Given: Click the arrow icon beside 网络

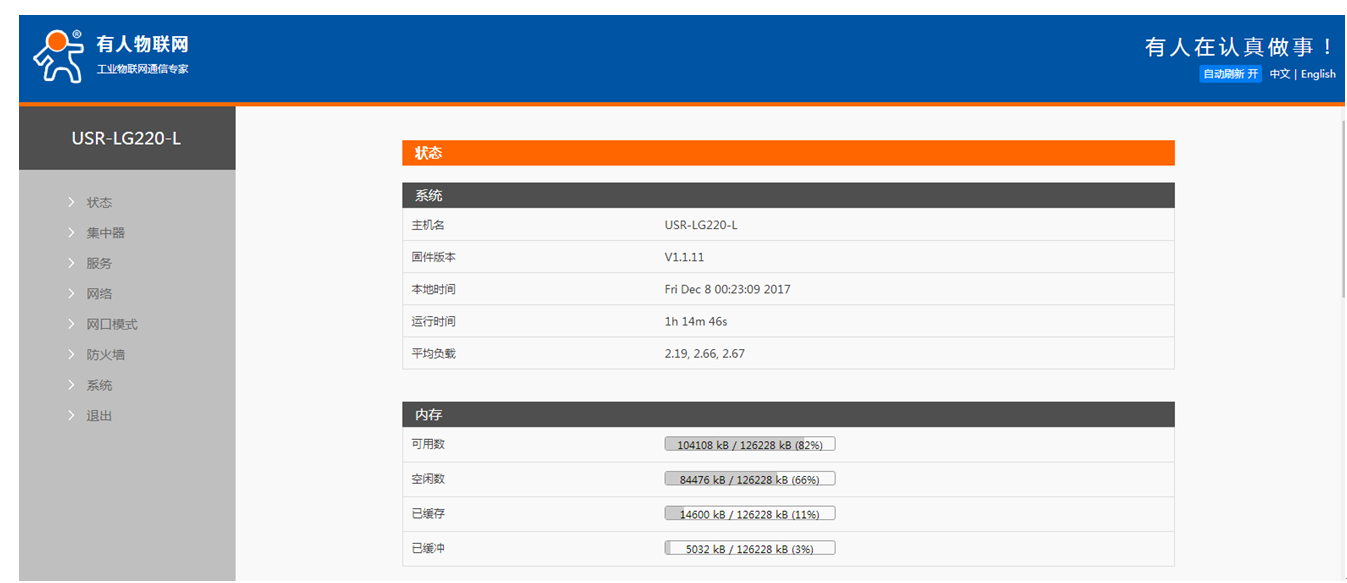Looking at the screenshot, I should 71,294.
